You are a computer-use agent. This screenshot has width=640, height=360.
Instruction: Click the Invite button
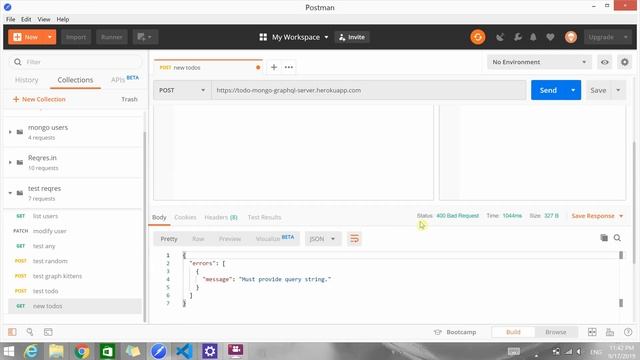[x=352, y=37]
